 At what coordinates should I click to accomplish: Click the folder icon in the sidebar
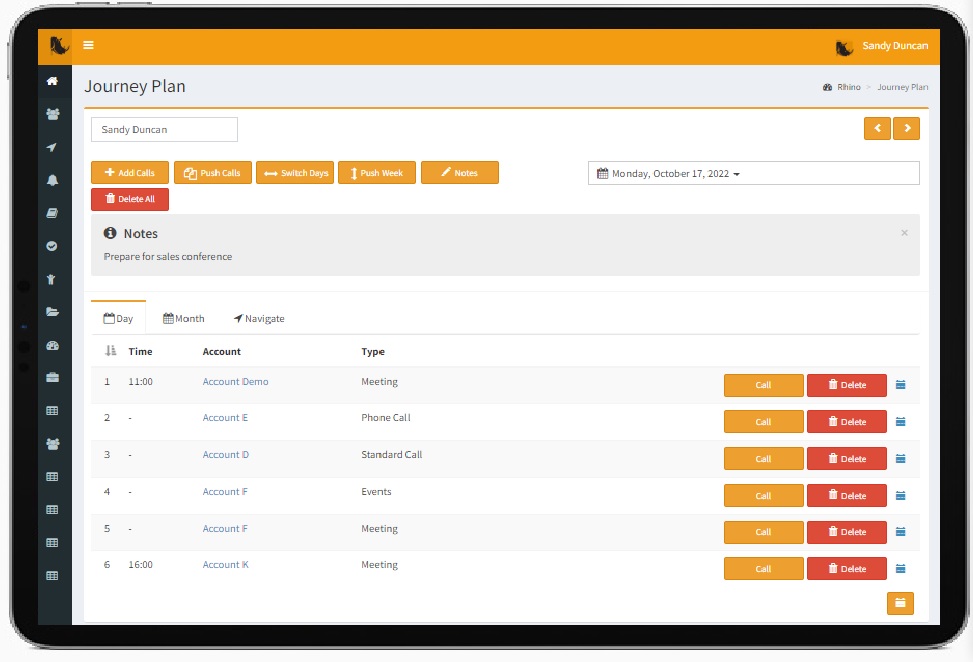[53, 312]
